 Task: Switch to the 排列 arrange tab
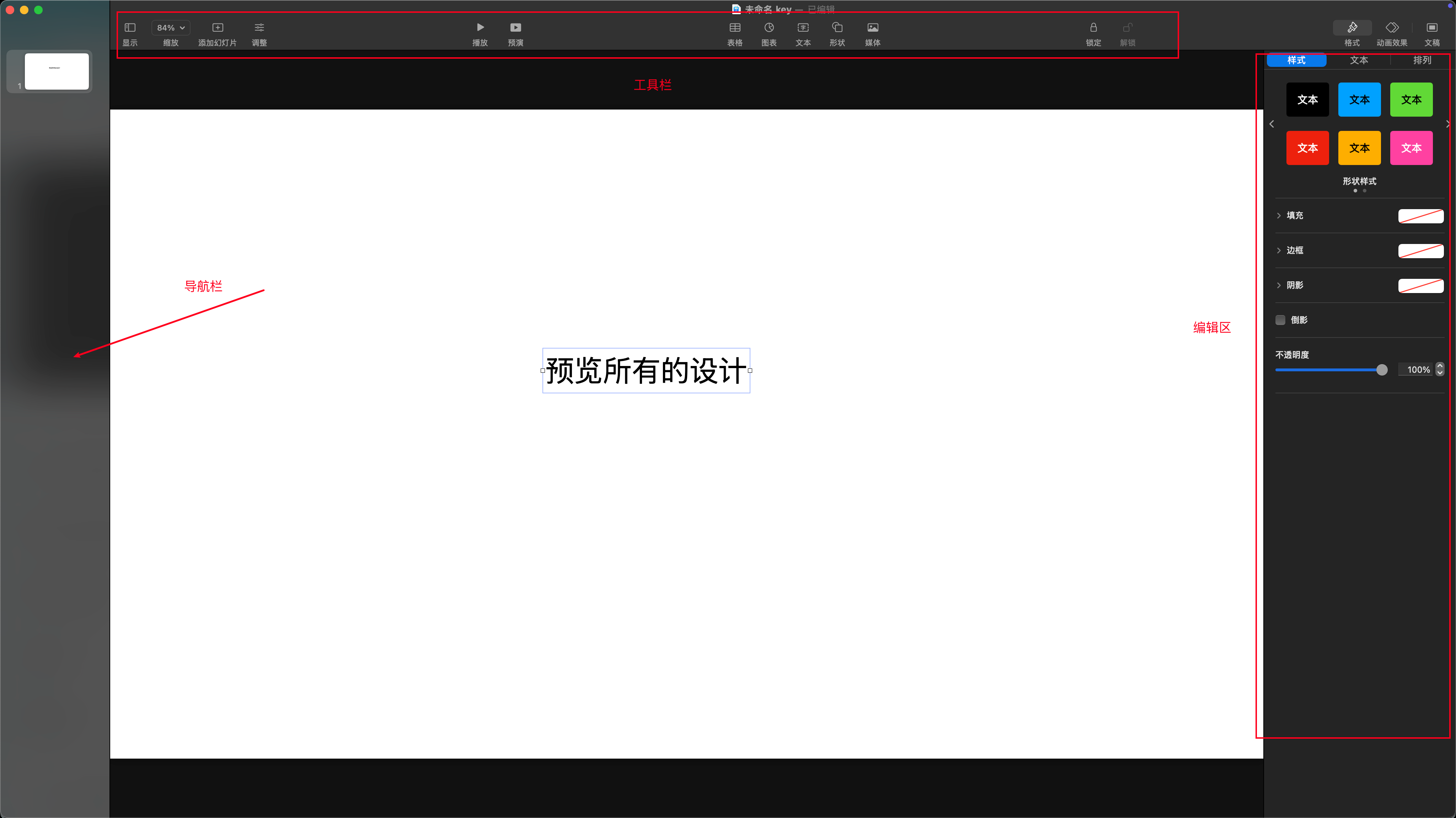tap(1422, 60)
